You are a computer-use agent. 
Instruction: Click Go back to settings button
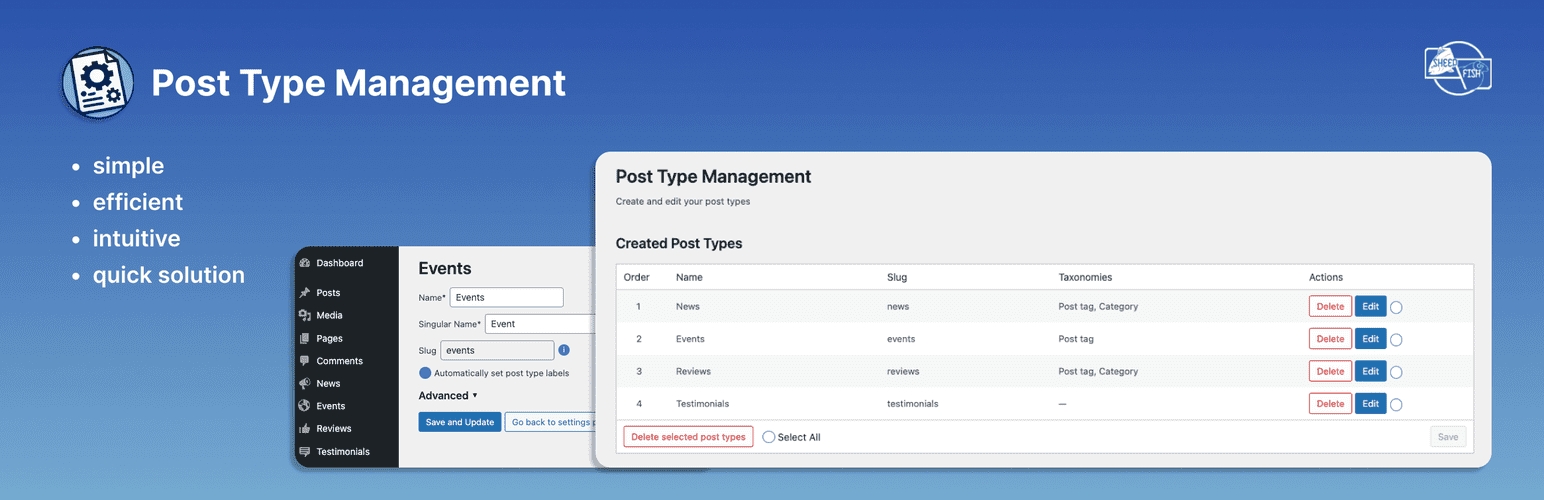click(551, 422)
